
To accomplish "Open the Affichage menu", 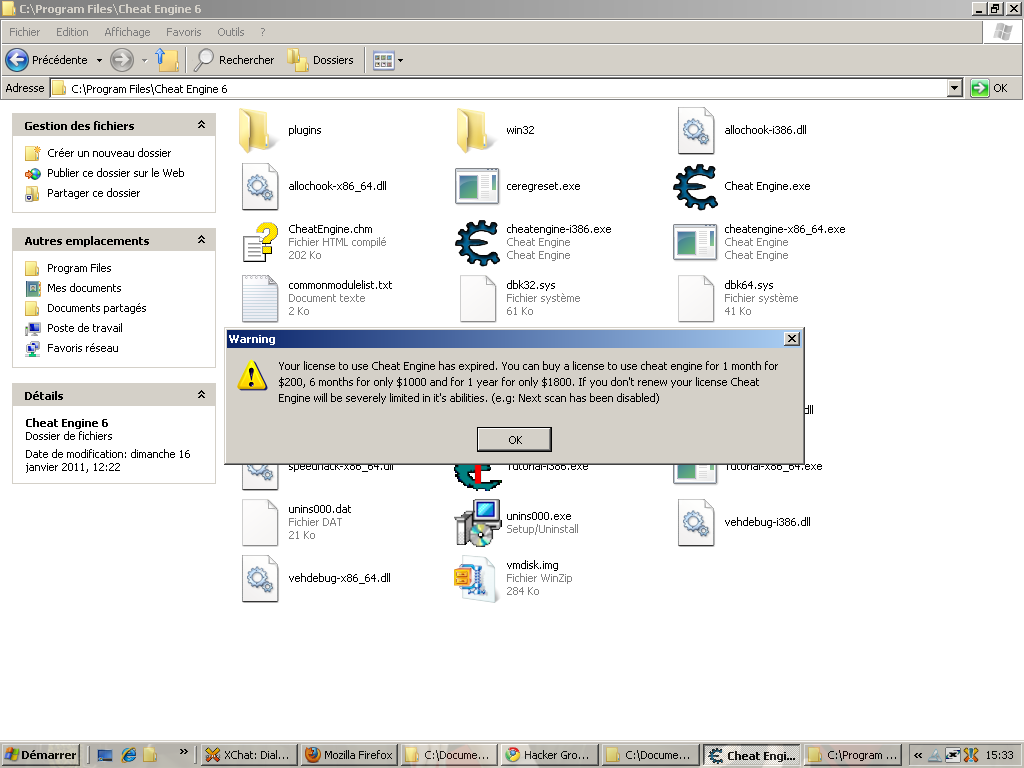I will tap(127, 32).
